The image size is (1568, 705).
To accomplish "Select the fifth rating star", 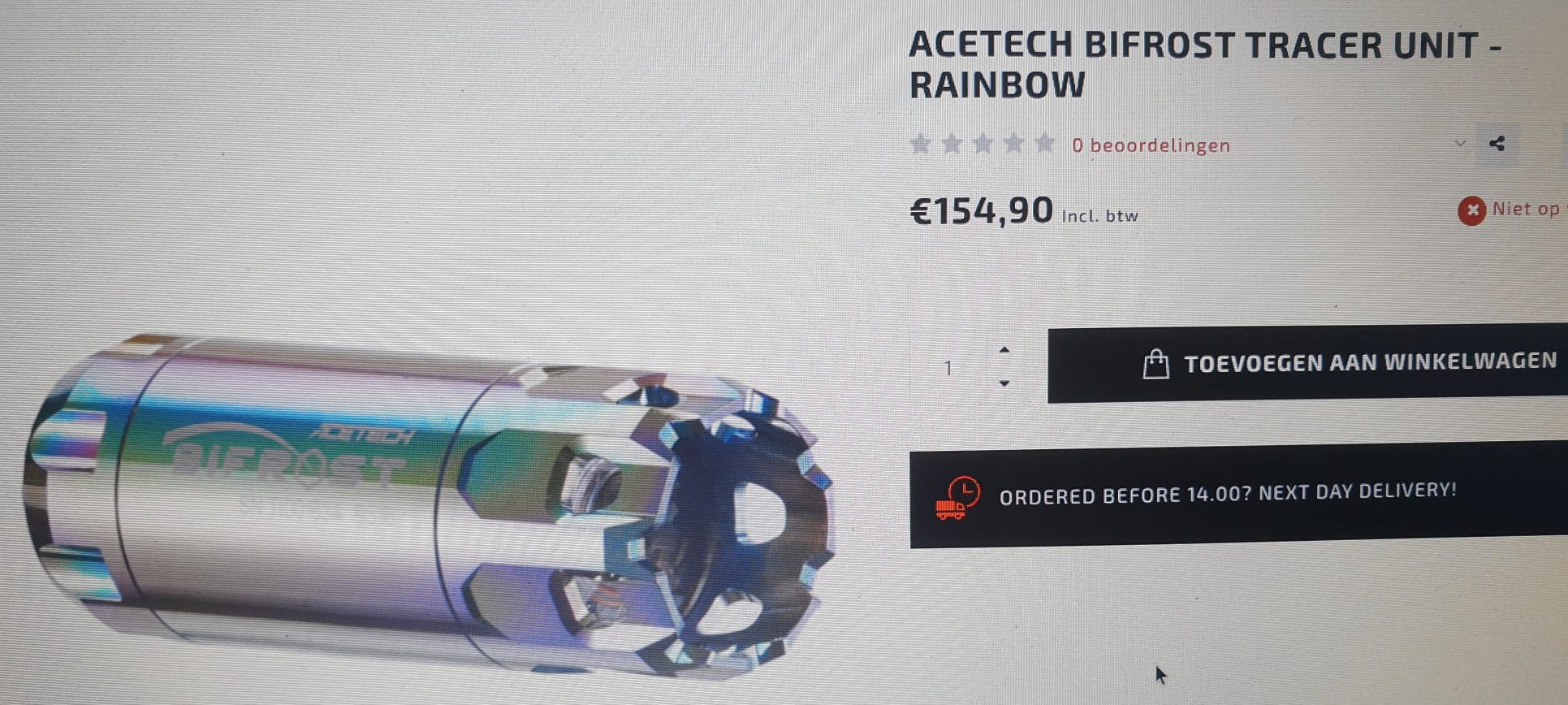I will (x=1045, y=144).
